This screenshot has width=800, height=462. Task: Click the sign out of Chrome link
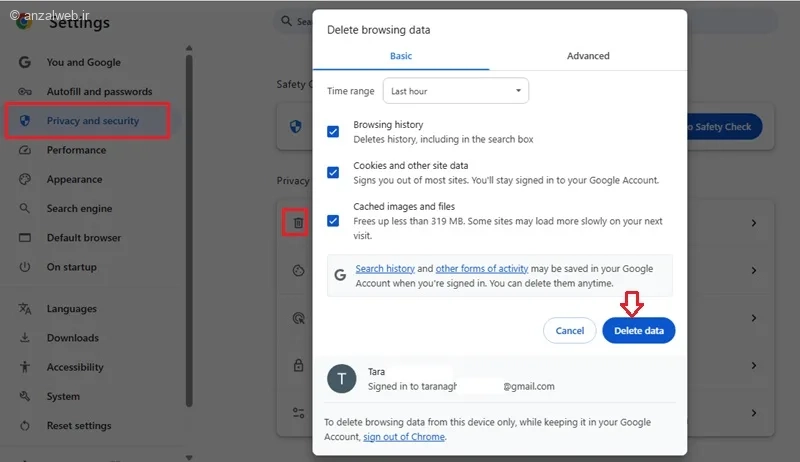404,437
